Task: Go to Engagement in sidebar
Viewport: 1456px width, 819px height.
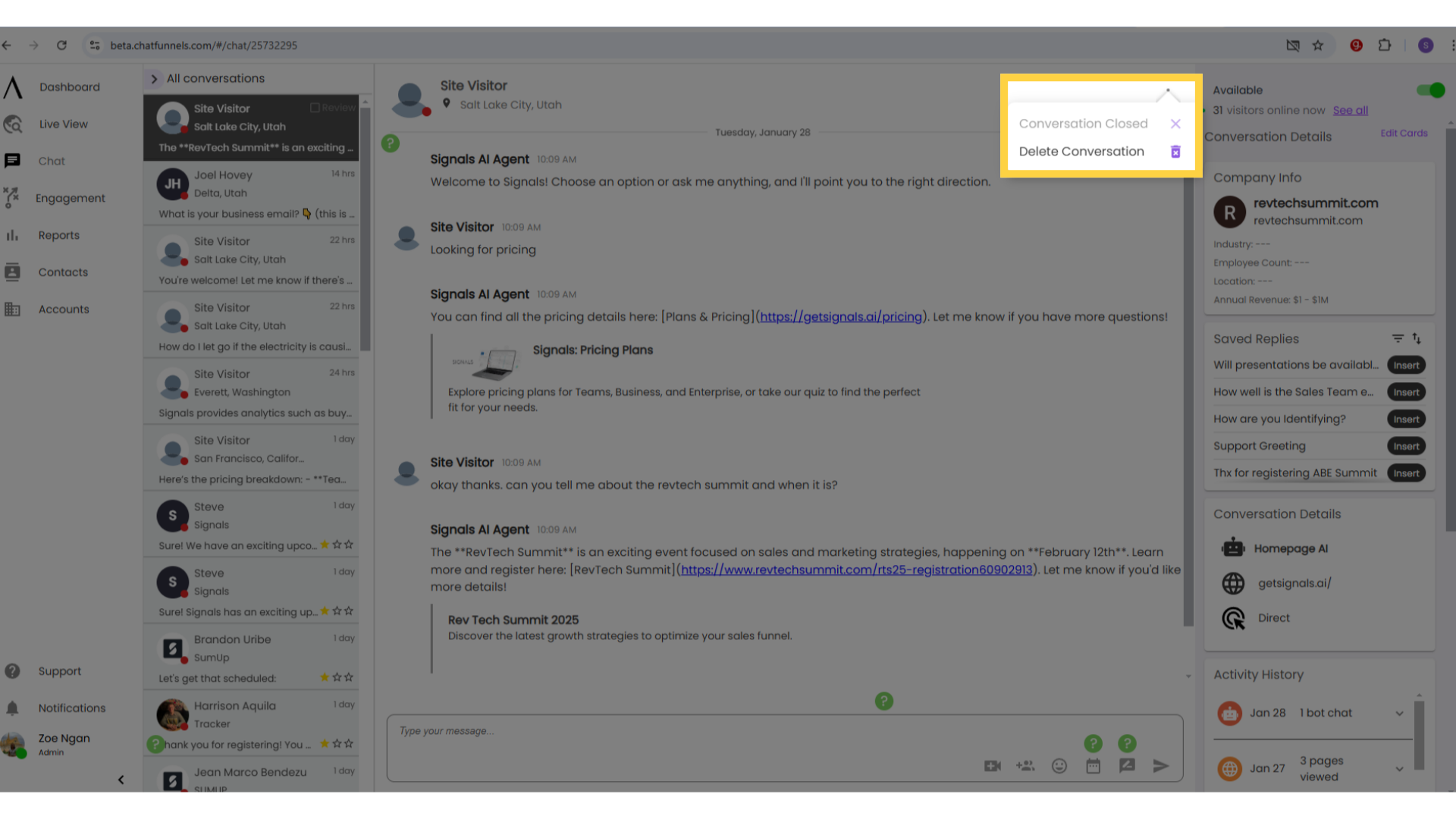Action: 70,198
